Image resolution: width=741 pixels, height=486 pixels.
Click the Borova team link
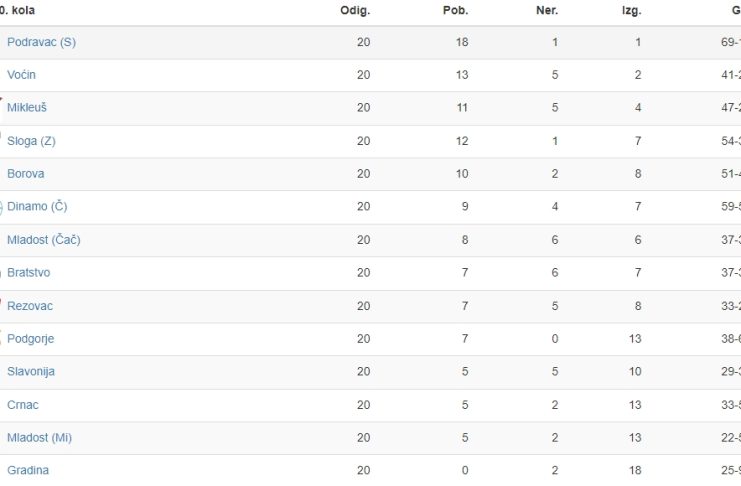pyautogui.click(x=26, y=174)
